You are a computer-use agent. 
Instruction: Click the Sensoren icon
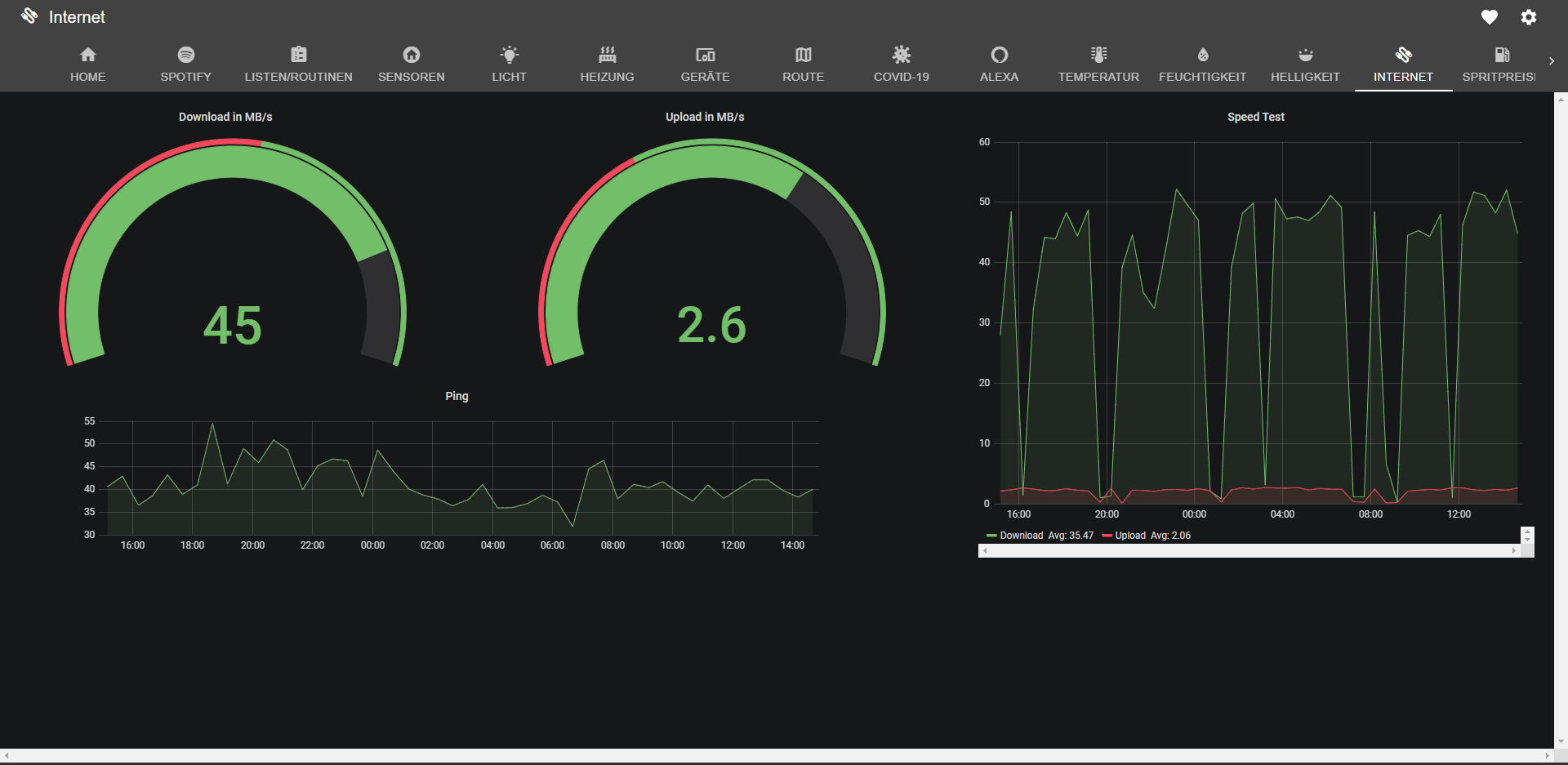412,55
